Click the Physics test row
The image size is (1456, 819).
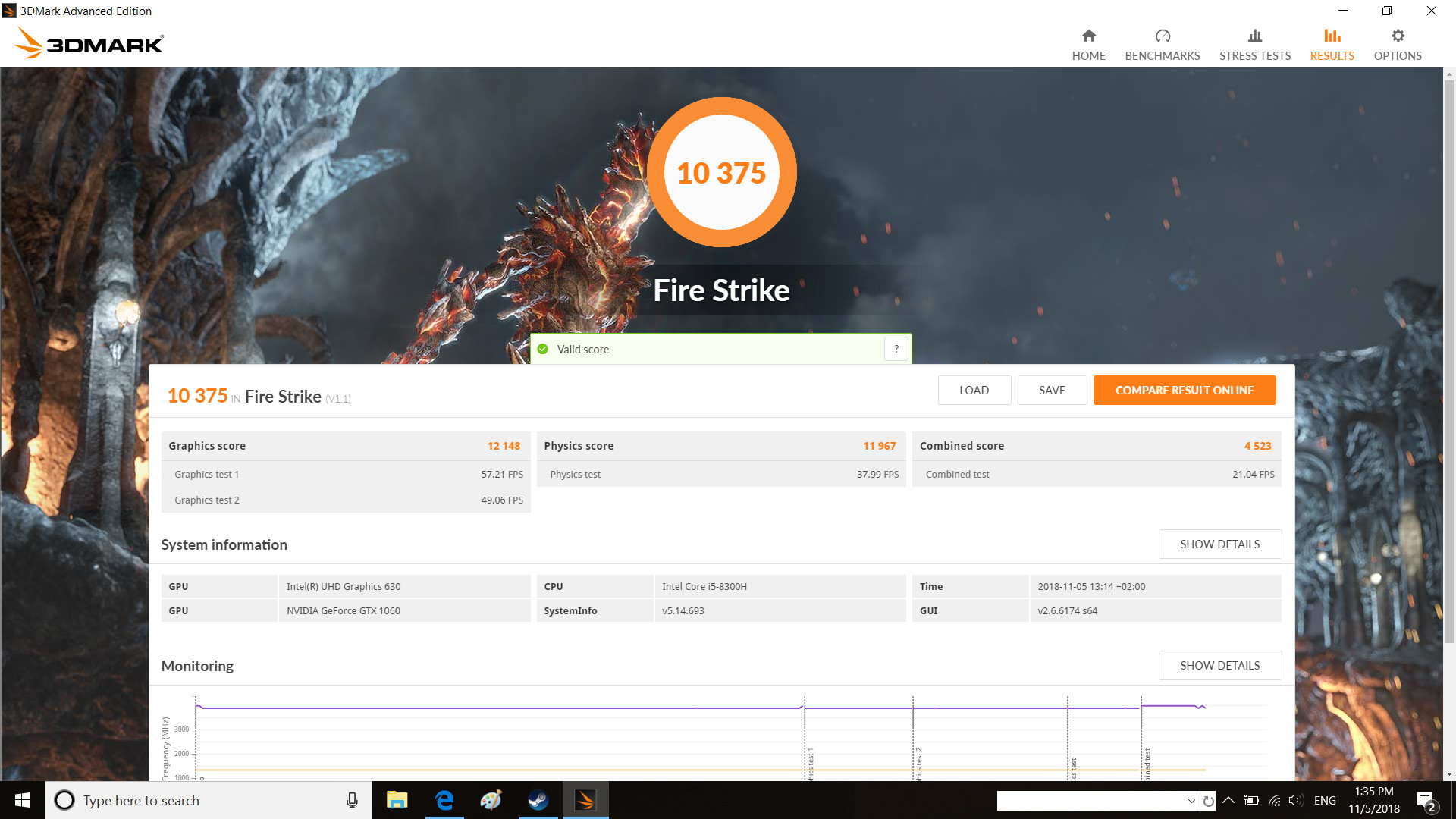(x=721, y=475)
